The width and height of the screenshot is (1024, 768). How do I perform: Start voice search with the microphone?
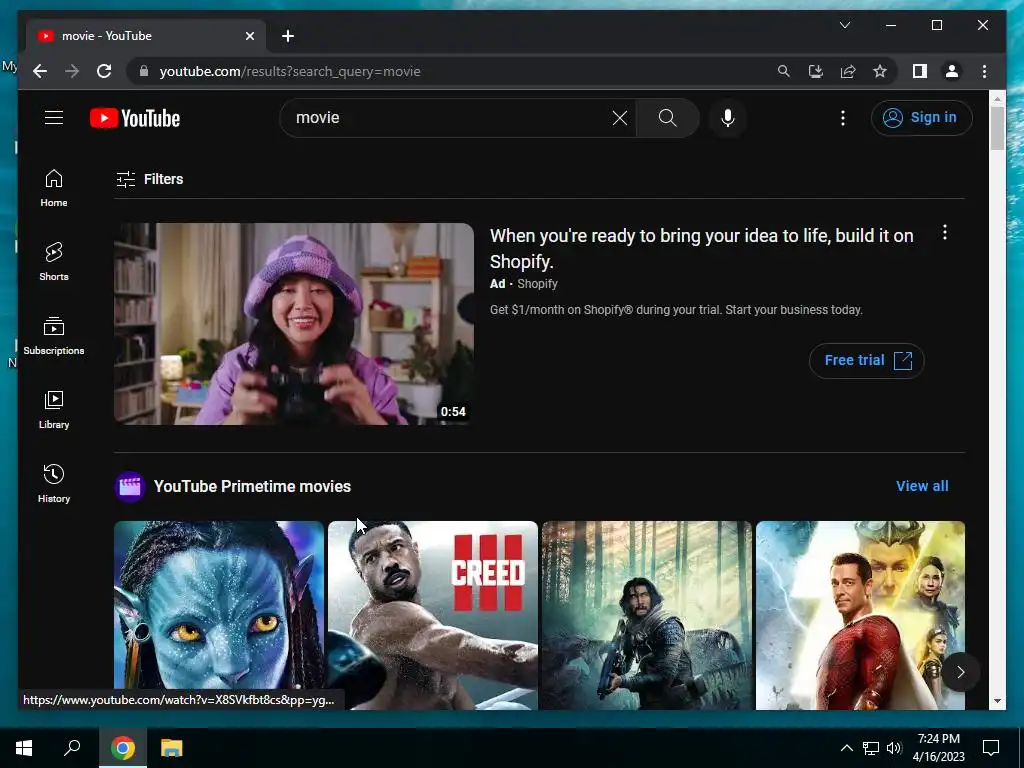click(728, 118)
